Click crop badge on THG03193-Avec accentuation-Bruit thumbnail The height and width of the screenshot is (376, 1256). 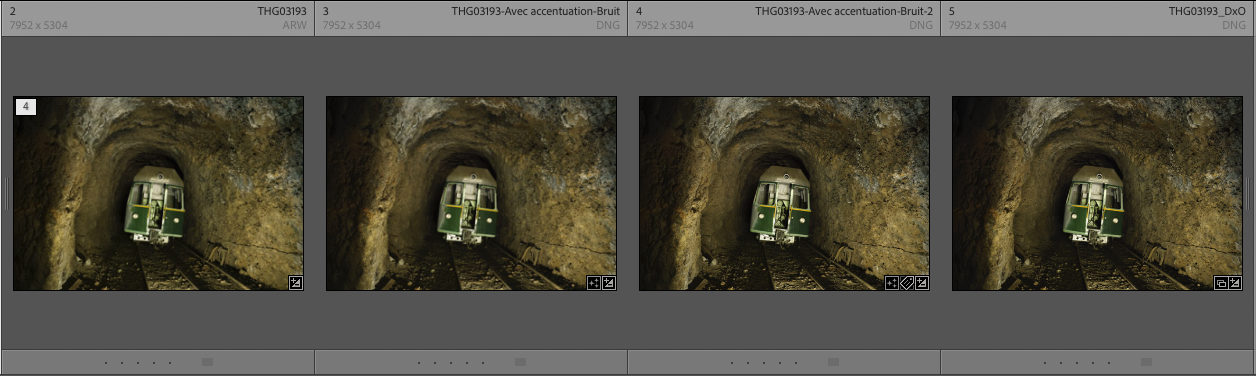[594, 283]
